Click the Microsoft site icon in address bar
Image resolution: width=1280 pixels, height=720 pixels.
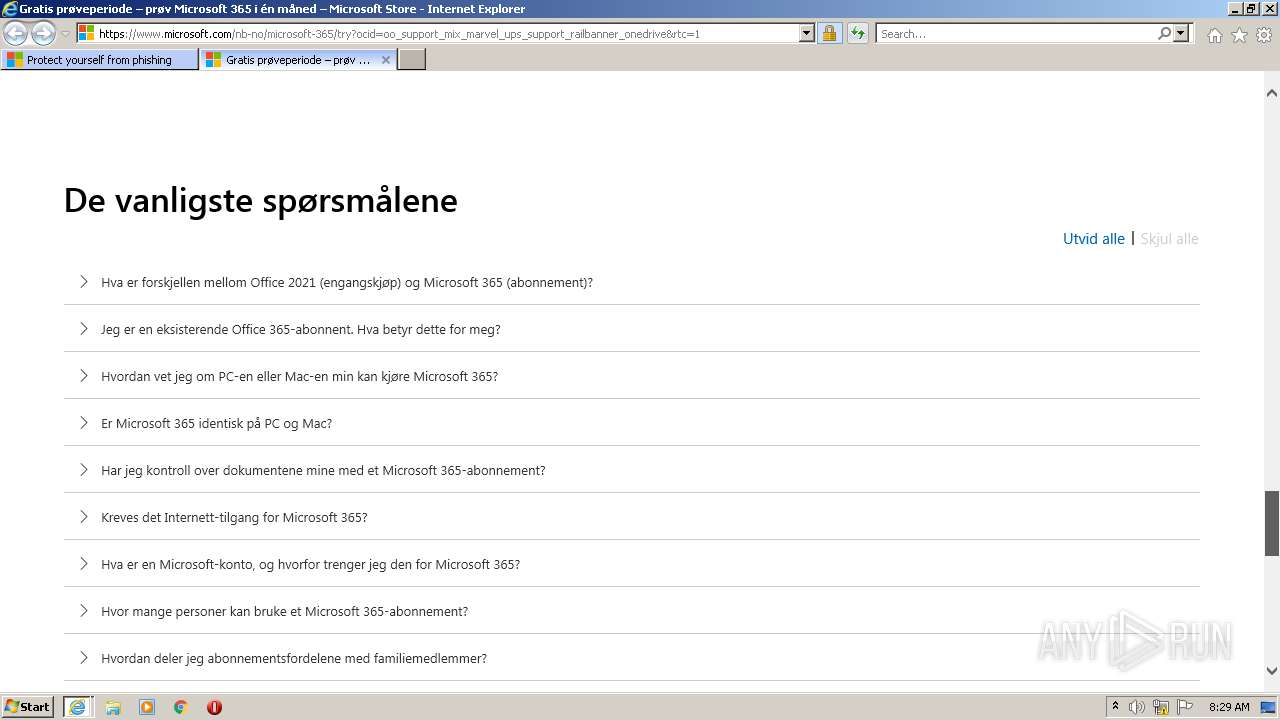click(87, 33)
